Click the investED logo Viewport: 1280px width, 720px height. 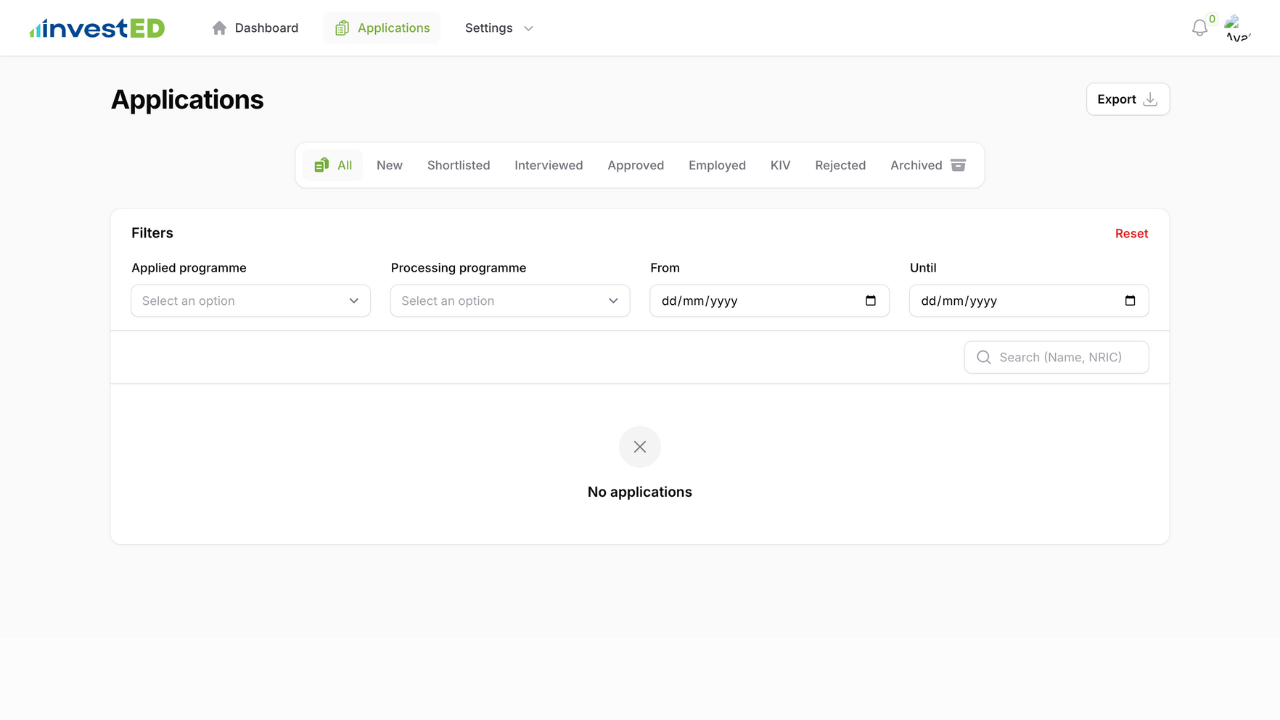(x=96, y=27)
